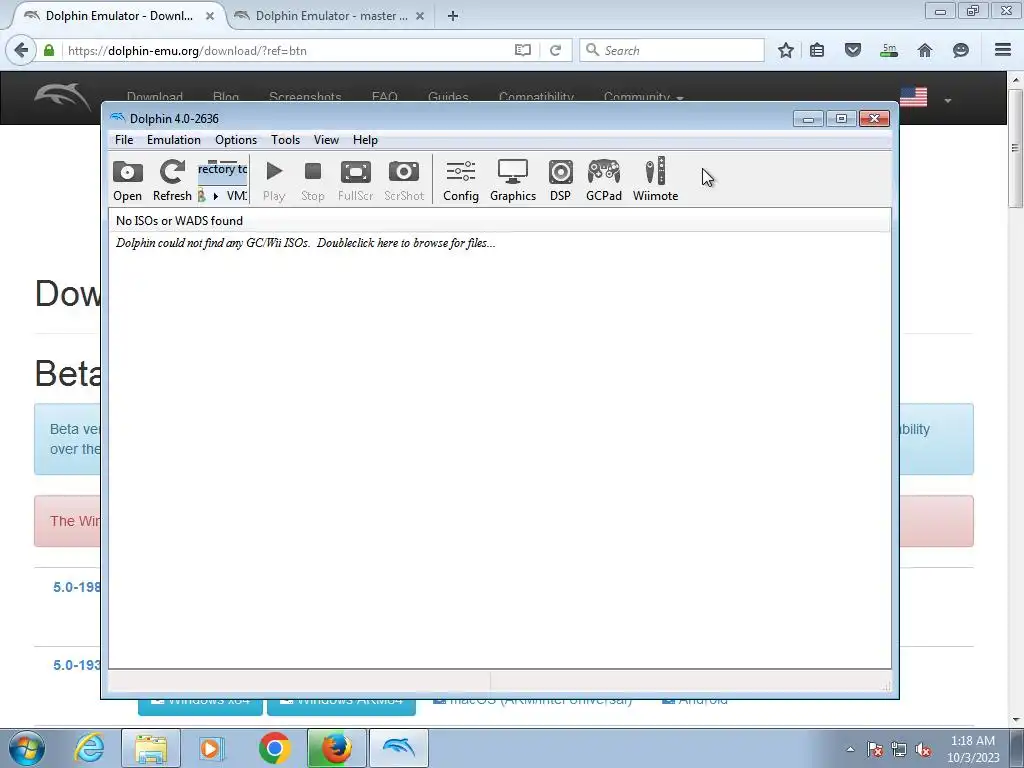1024x768 pixels.
Task: Open Windows Explorer folder from taskbar
Action: pyautogui.click(x=151, y=748)
